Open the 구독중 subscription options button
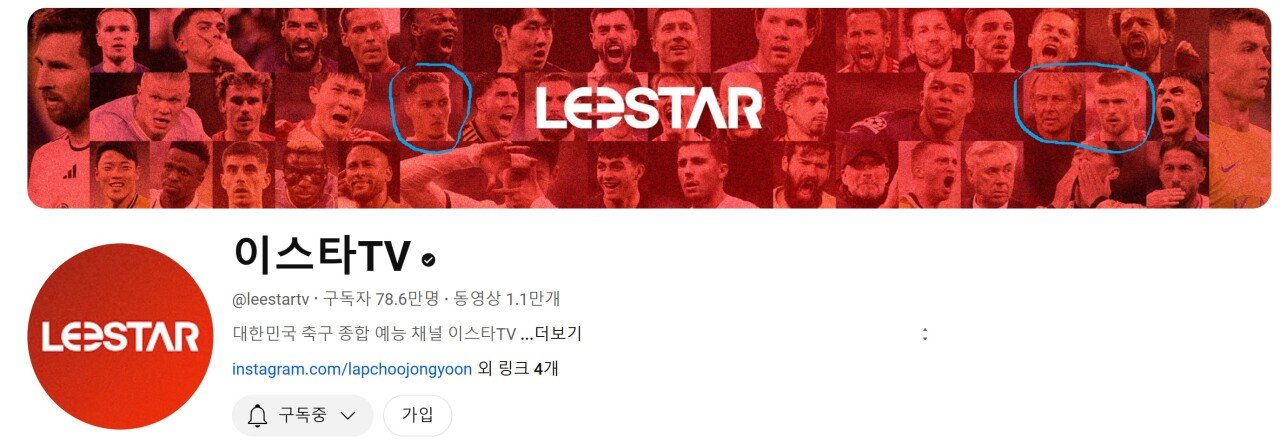The image size is (1280, 444). (302, 415)
